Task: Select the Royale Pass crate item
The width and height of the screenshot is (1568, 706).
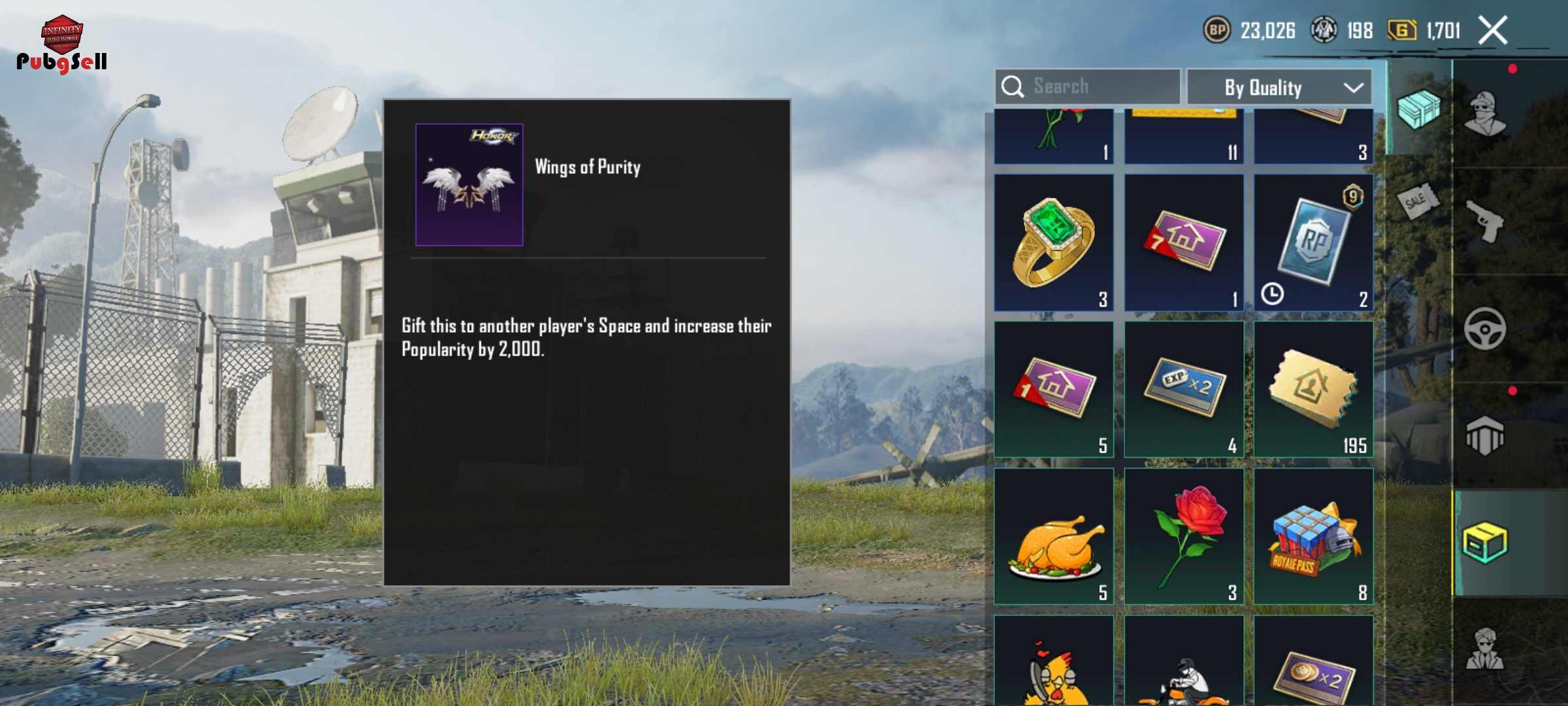Action: tap(1313, 536)
